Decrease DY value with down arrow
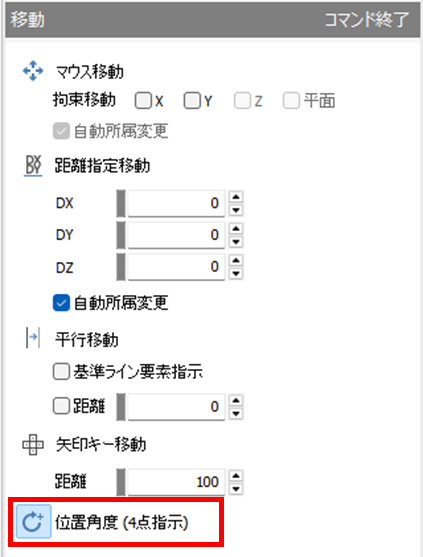 point(236,242)
